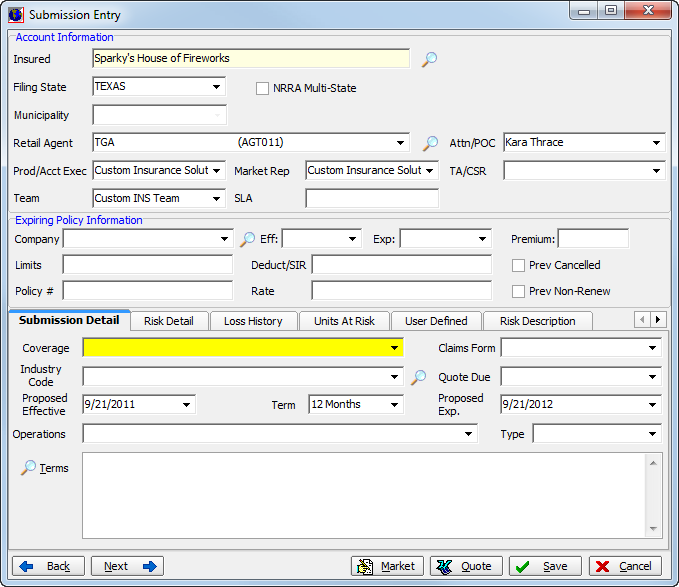Click the Quote button

(x=466, y=566)
